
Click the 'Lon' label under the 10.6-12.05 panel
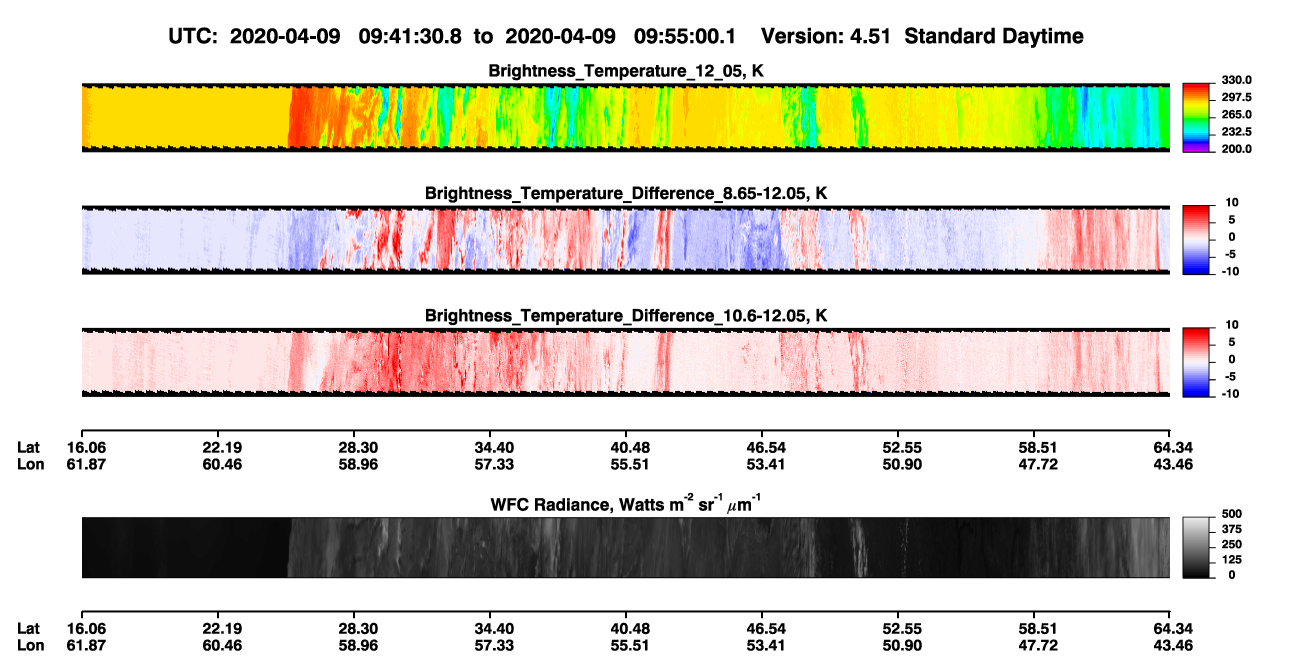pyautogui.click(x=30, y=464)
